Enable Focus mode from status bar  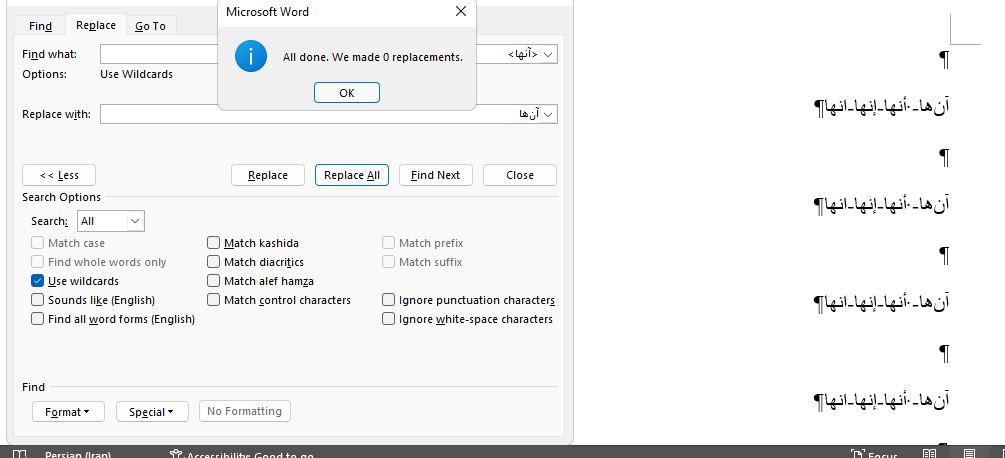(874, 454)
